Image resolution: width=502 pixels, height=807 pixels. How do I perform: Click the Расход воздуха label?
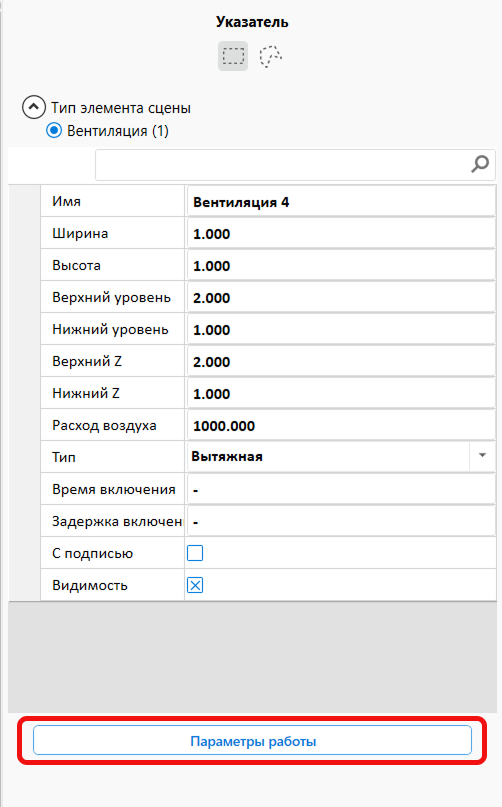tap(104, 426)
